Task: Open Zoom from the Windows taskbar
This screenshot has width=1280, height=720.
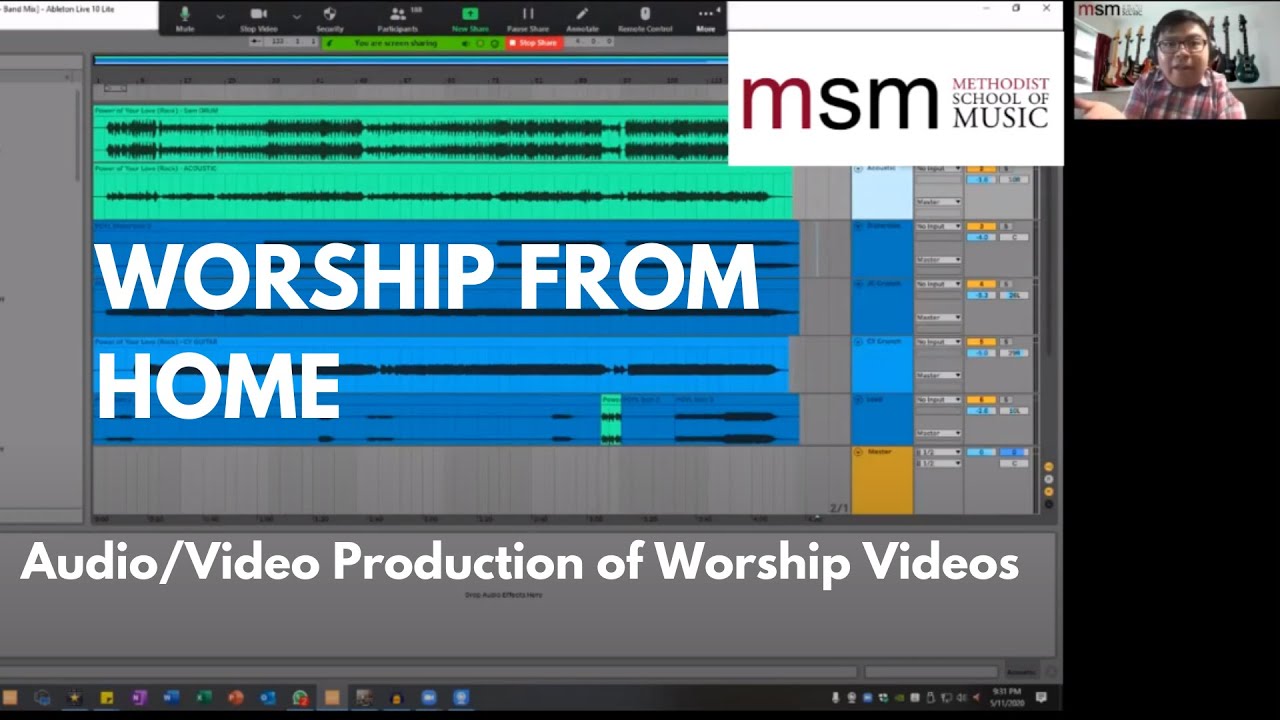Action: [429, 698]
